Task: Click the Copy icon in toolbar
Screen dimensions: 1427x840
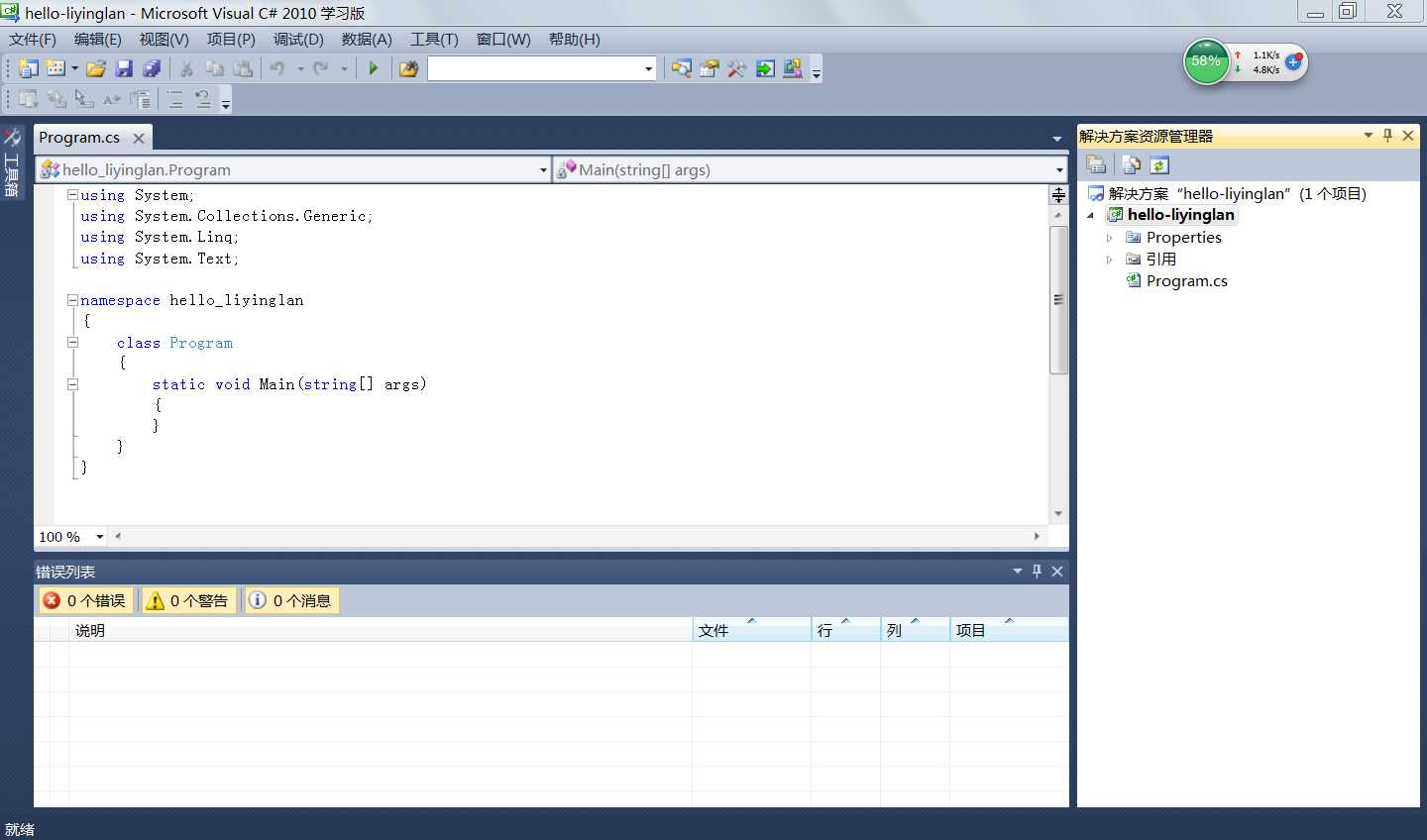Action: click(x=214, y=68)
